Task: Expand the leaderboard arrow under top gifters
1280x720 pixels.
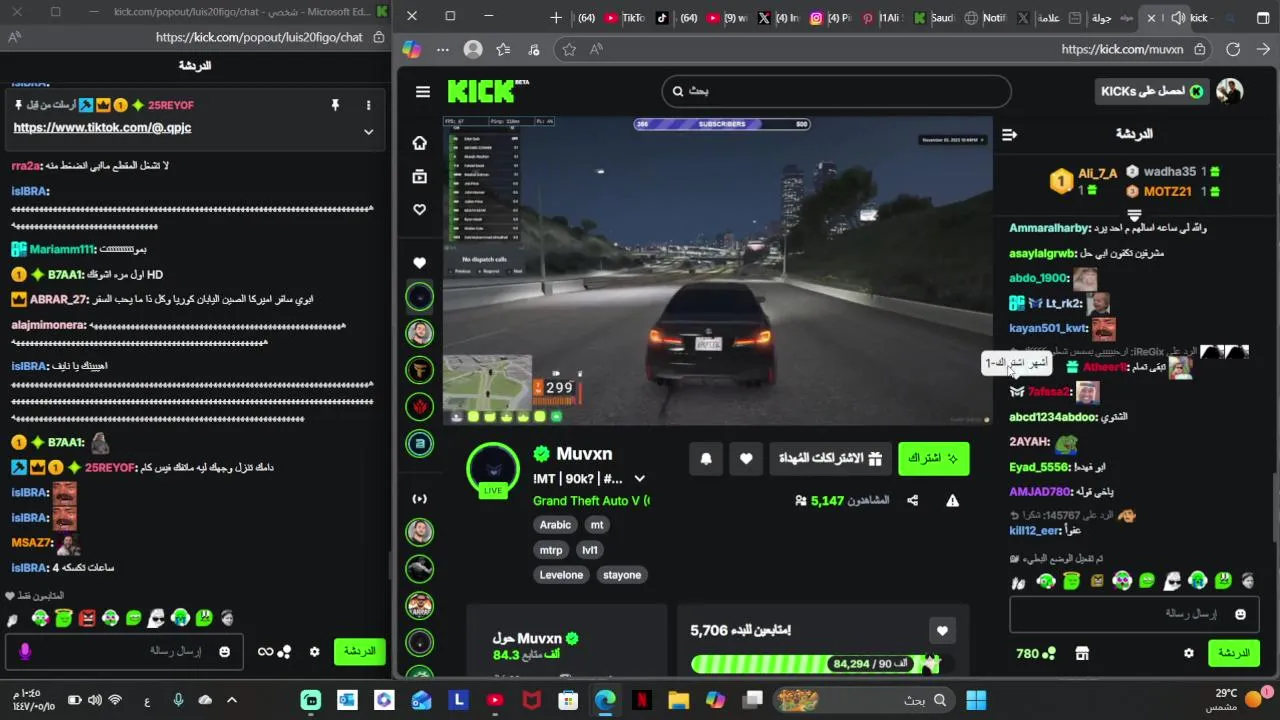Action: (1134, 215)
